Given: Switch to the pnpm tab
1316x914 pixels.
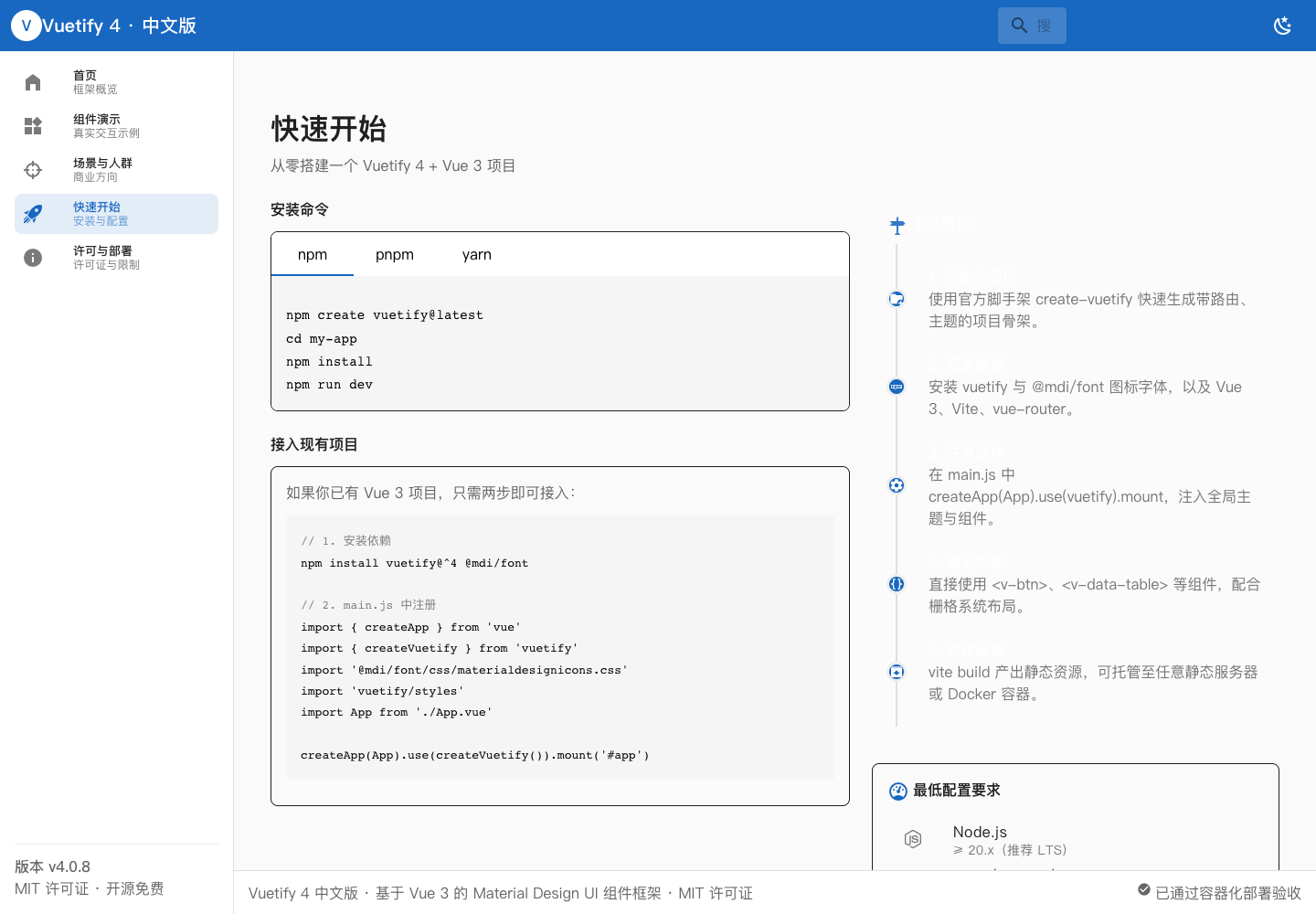Looking at the screenshot, I should coord(395,254).
